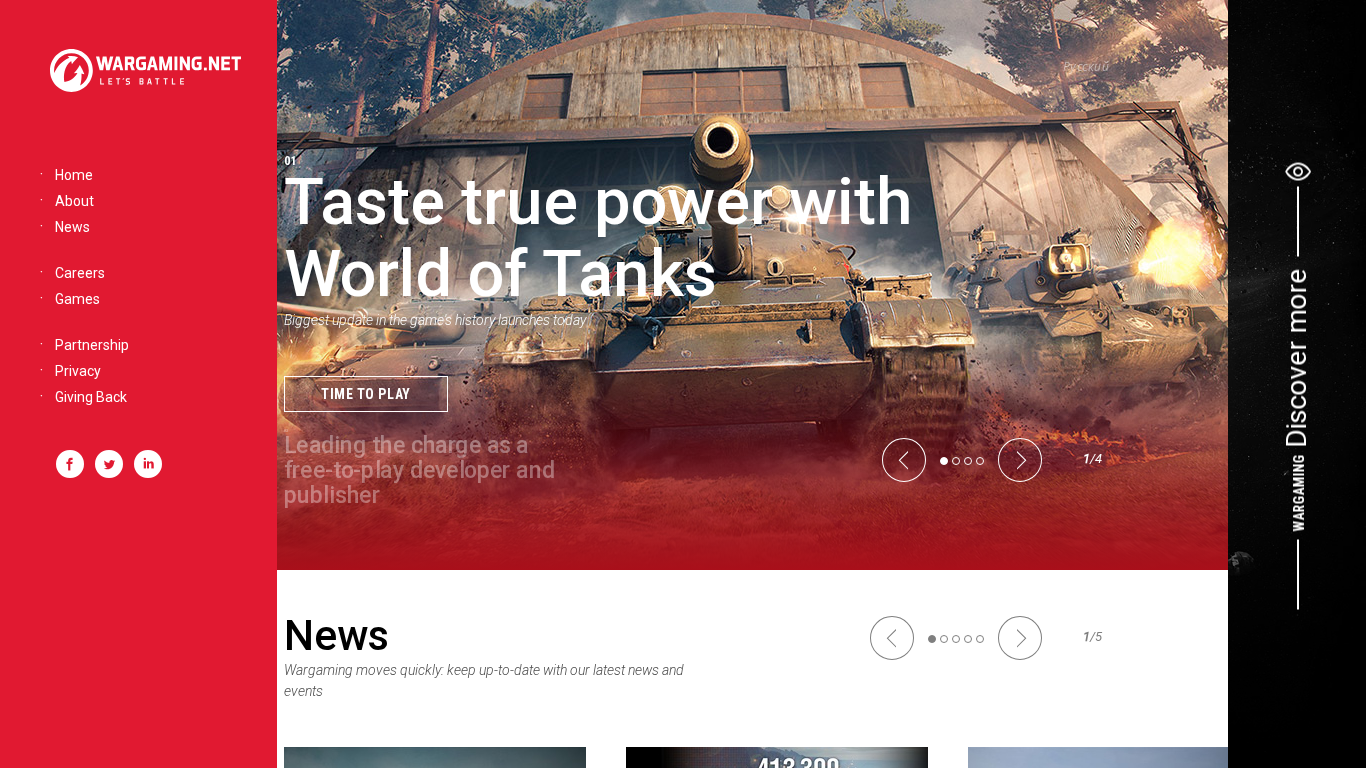The image size is (1366, 768).
Task: Click the News page counter 1/5
Action: 1092,637
